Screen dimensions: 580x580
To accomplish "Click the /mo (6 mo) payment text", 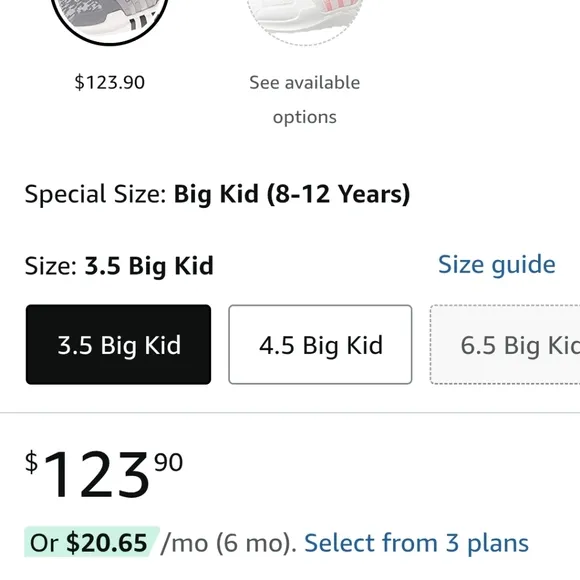I will click(229, 543).
